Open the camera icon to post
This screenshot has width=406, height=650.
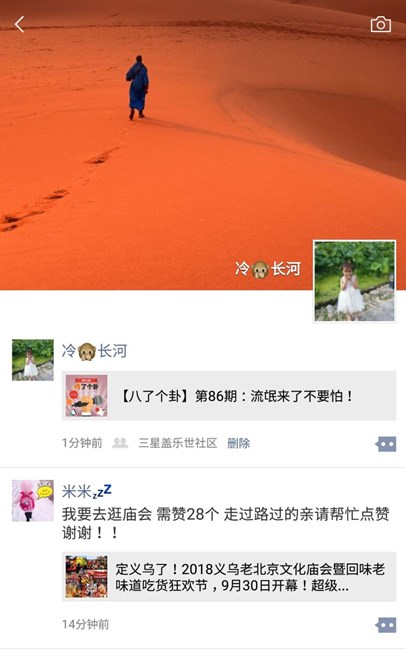click(380, 24)
